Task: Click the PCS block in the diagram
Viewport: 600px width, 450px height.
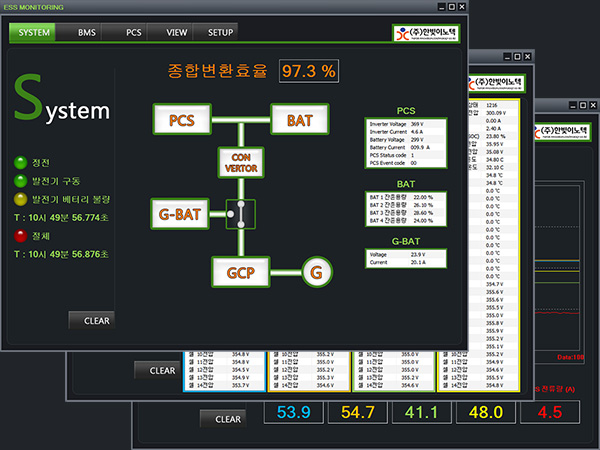Action: click(x=181, y=121)
